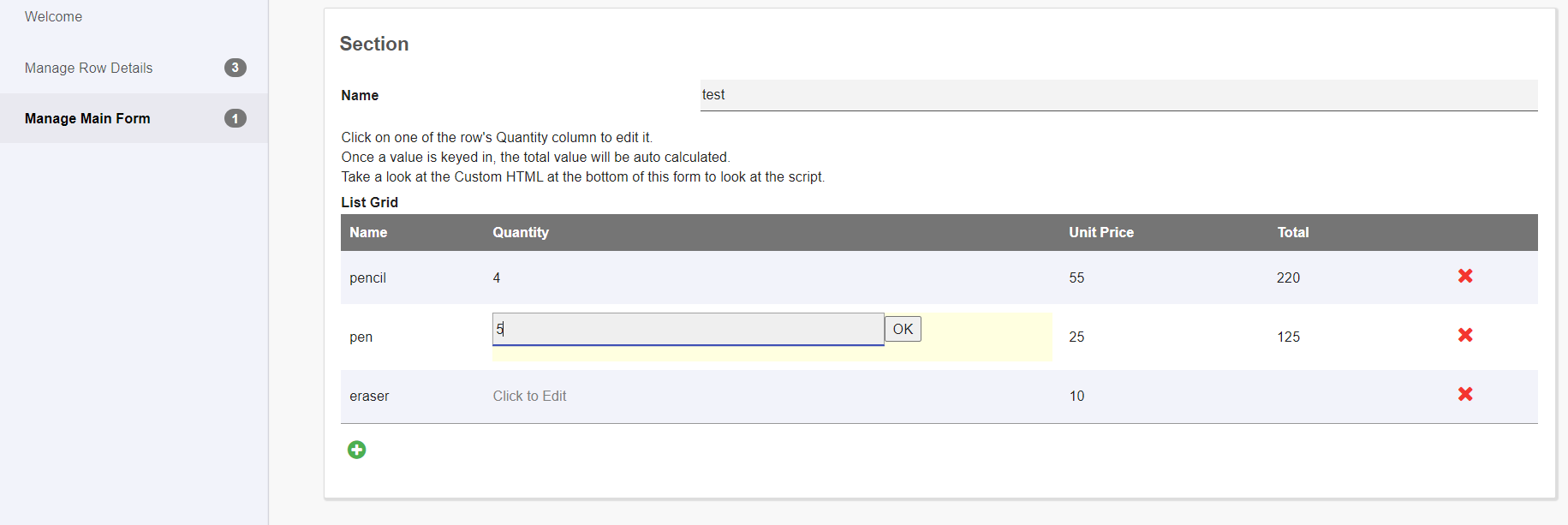Click the Unit Price column header
This screenshot has width=1568, height=525.
(x=1100, y=232)
